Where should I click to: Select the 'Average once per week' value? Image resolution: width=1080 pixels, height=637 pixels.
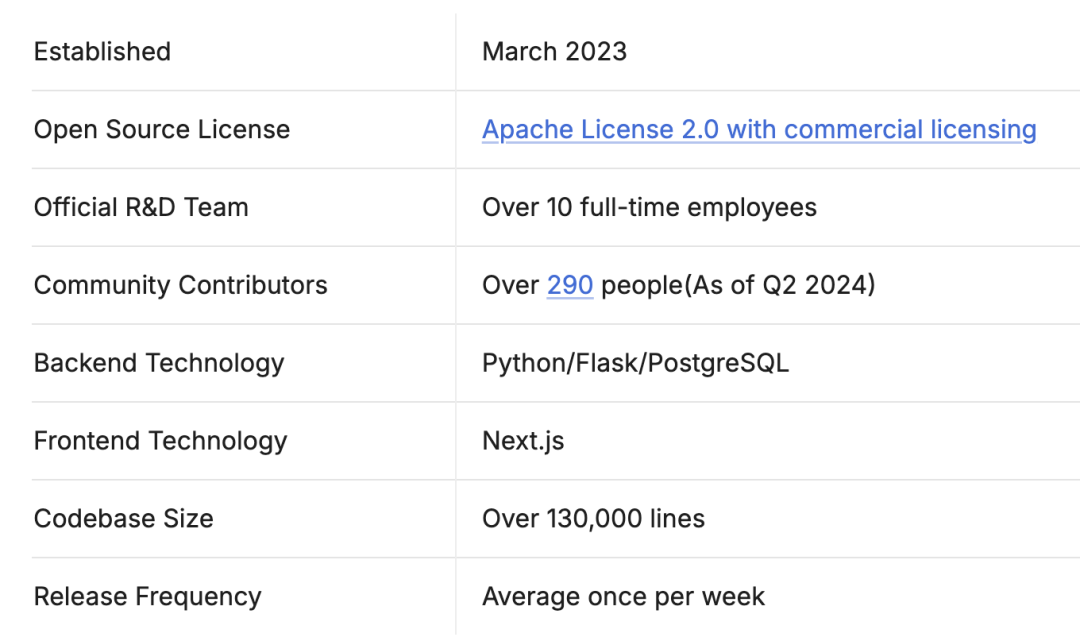[x=623, y=596]
